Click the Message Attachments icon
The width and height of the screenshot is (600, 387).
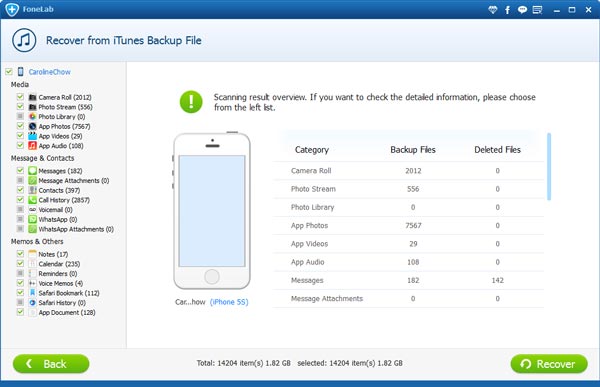coord(33,180)
